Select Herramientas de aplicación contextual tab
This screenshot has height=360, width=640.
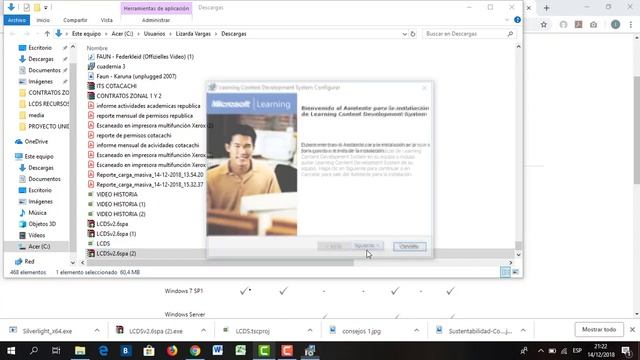point(156,8)
